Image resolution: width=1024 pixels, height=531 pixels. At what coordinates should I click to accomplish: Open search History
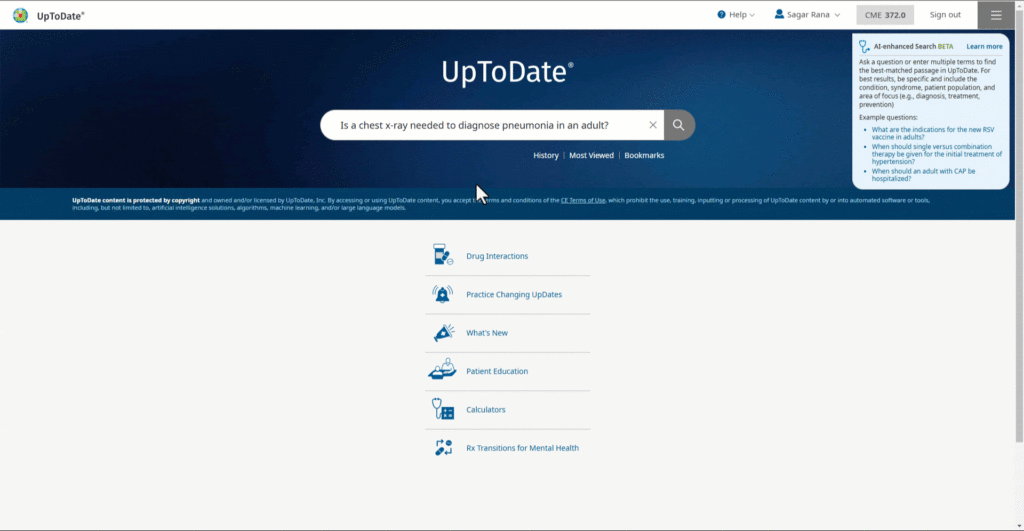(x=546, y=156)
